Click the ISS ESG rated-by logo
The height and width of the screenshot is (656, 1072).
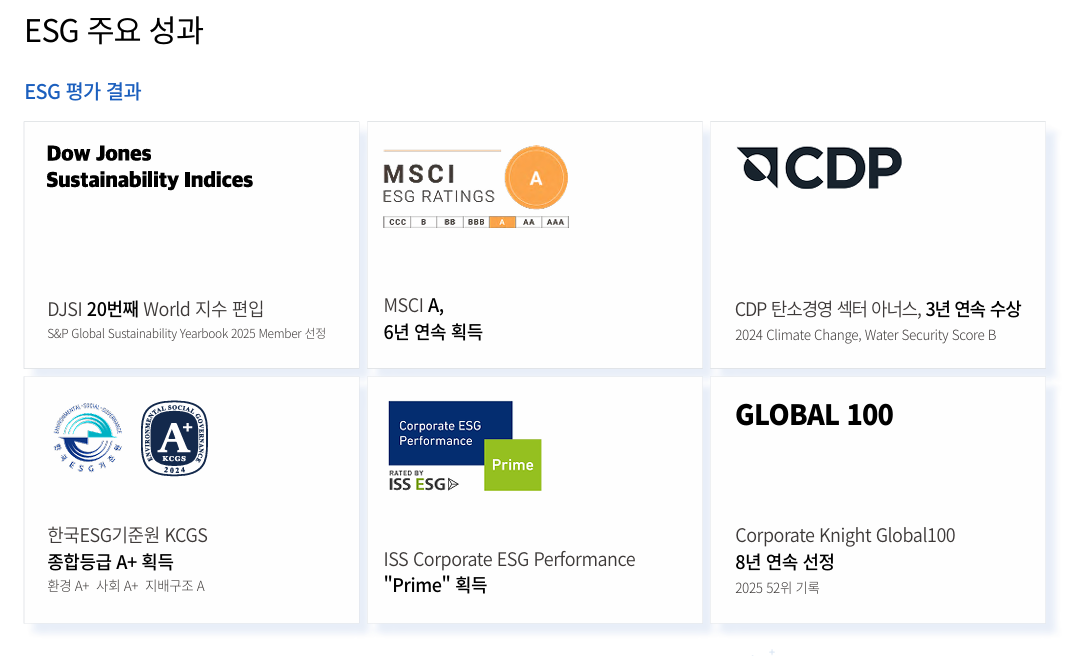coord(423,481)
